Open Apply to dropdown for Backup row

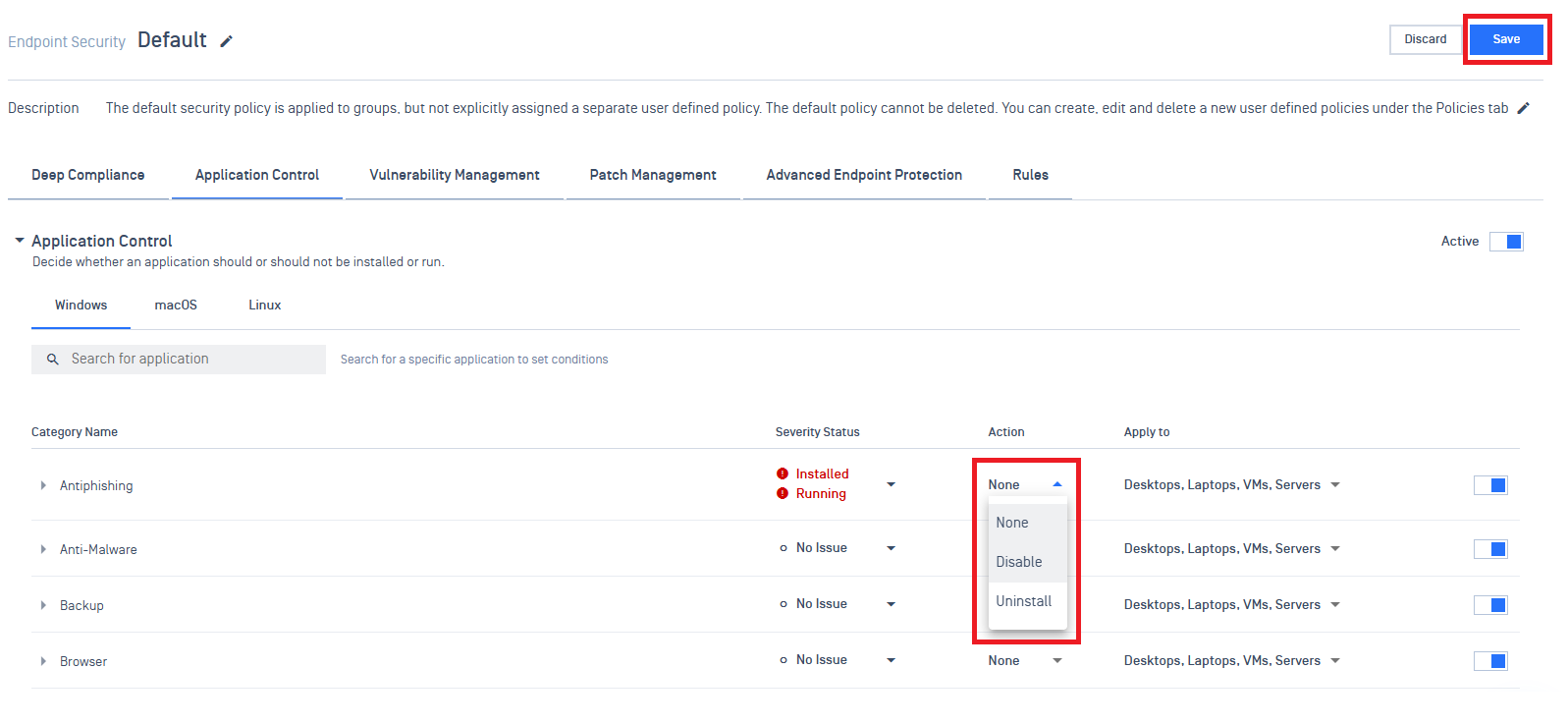[x=1334, y=605]
